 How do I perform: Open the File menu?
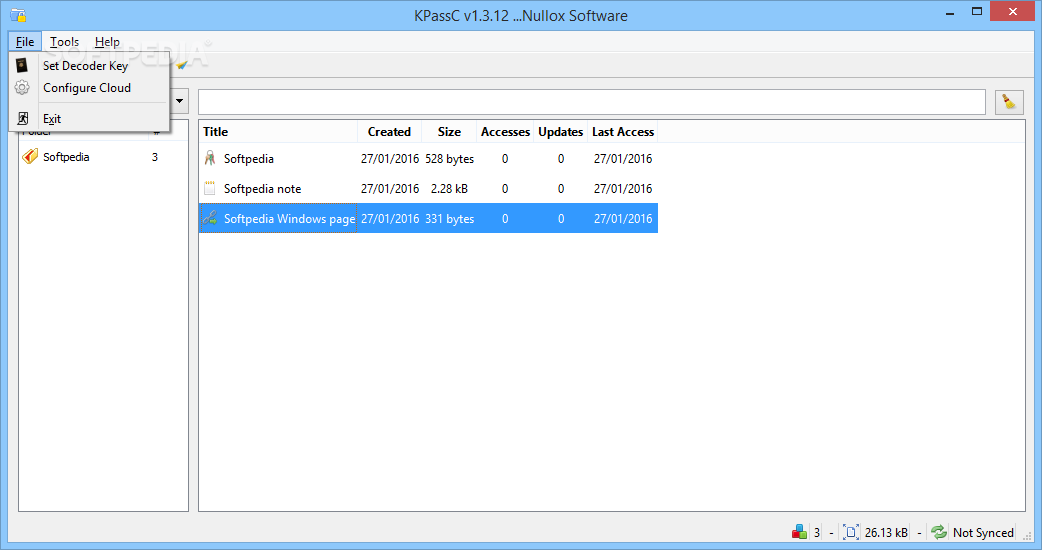(25, 41)
